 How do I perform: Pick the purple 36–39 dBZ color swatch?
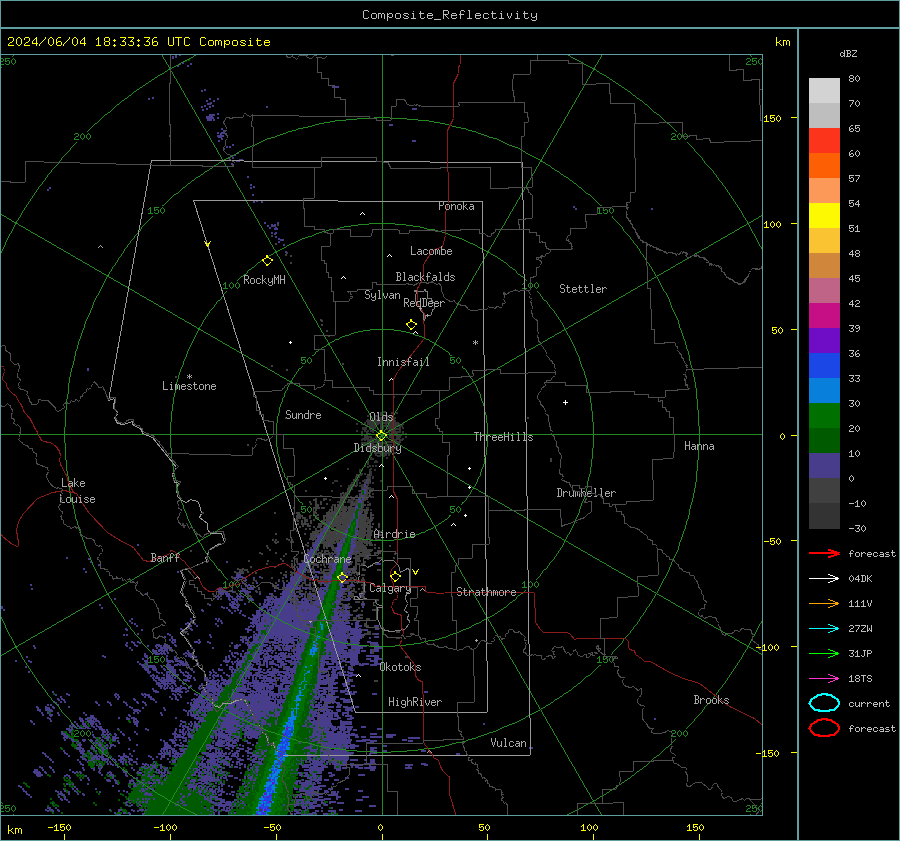[824, 341]
